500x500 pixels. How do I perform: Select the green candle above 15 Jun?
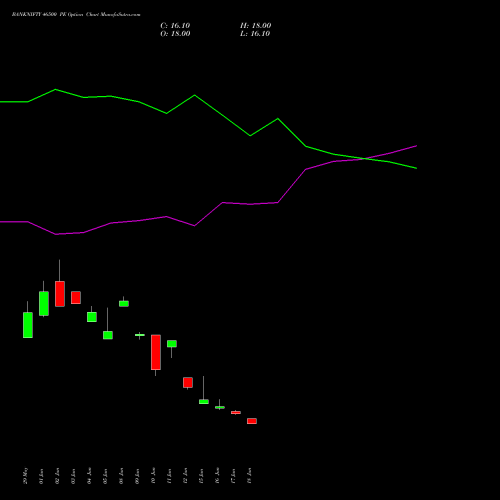pyautogui.click(x=204, y=401)
